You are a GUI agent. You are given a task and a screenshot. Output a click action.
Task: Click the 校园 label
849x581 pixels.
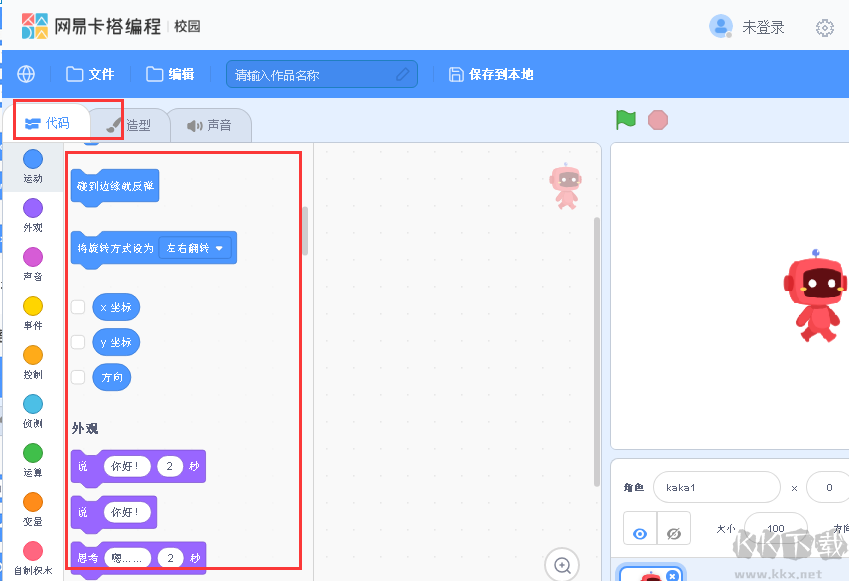click(x=187, y=27)
